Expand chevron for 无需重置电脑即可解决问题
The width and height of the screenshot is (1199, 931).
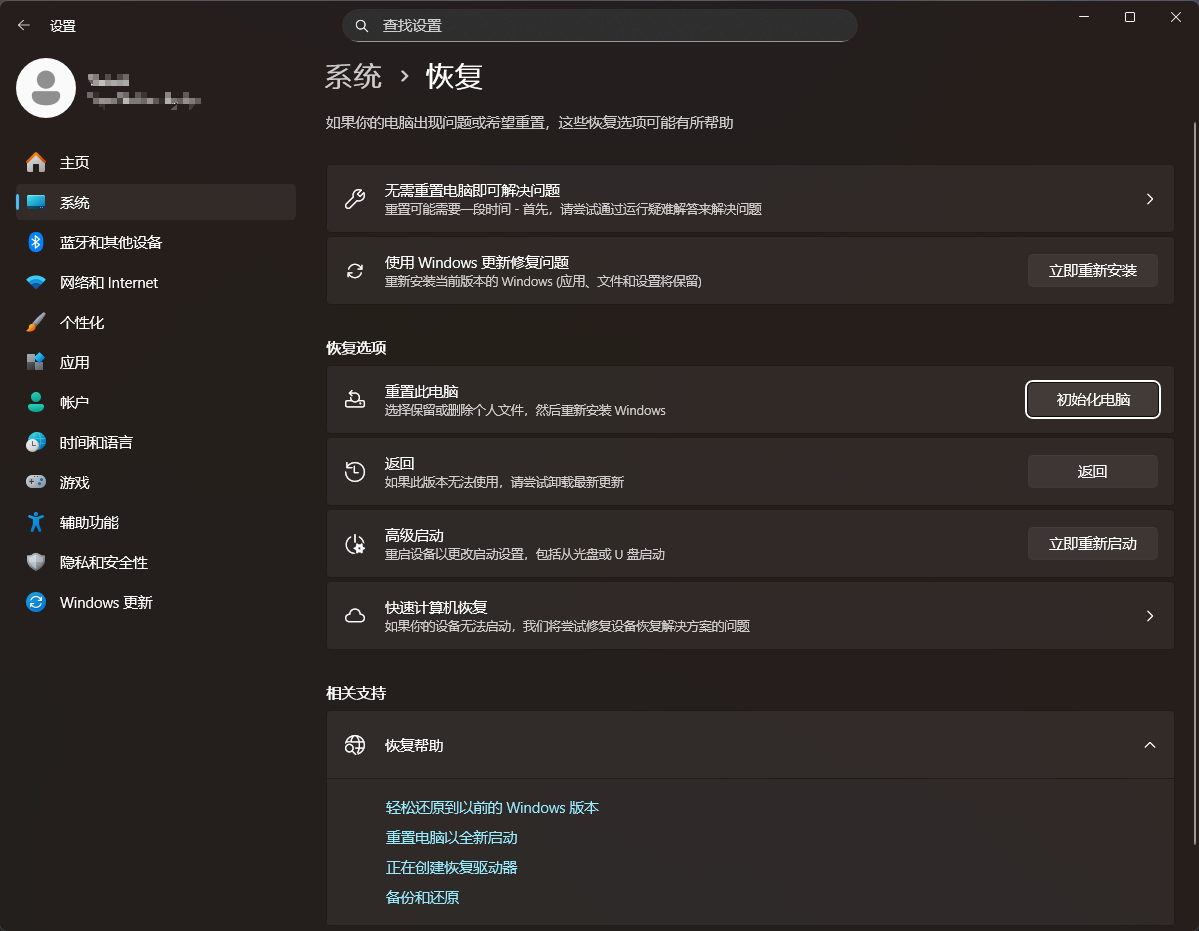(1149, 199)
